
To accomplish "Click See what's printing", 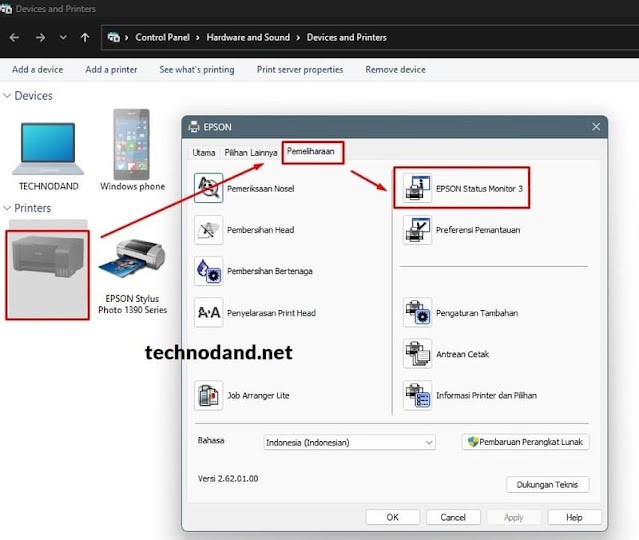I will 197,70.
